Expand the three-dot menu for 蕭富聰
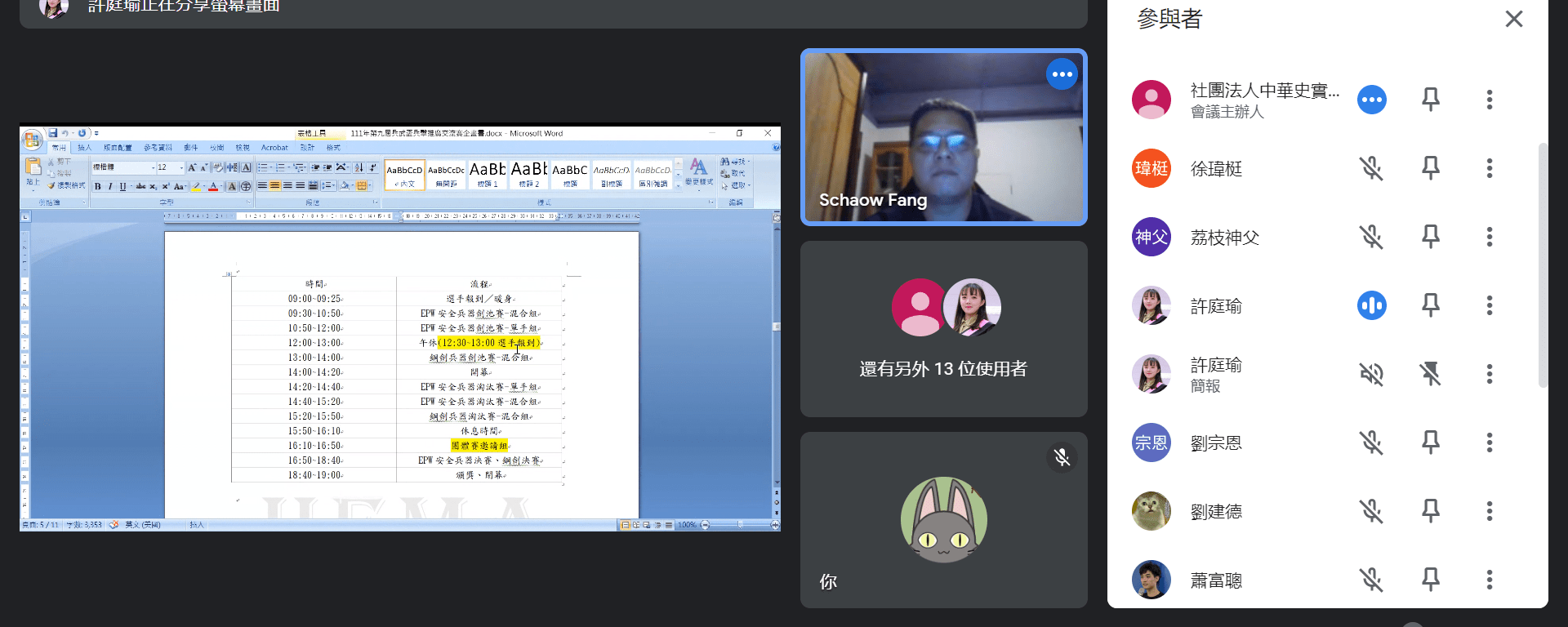Image resolution: width=1568 pixels, height=627 pixels. coord(1489,580)
